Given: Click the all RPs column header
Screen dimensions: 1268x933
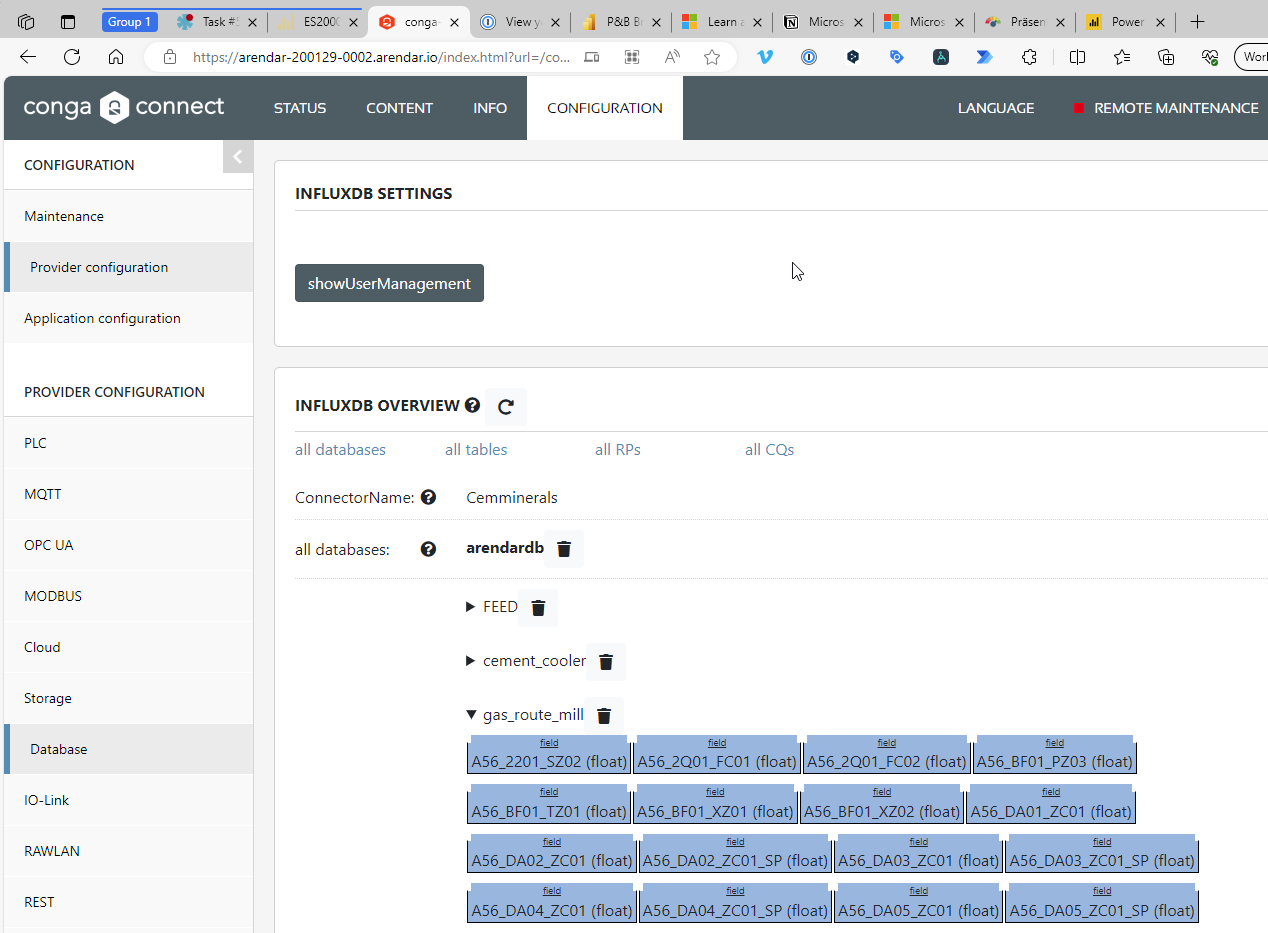Looking at the screenshot, I should click(x=618, y=450).
